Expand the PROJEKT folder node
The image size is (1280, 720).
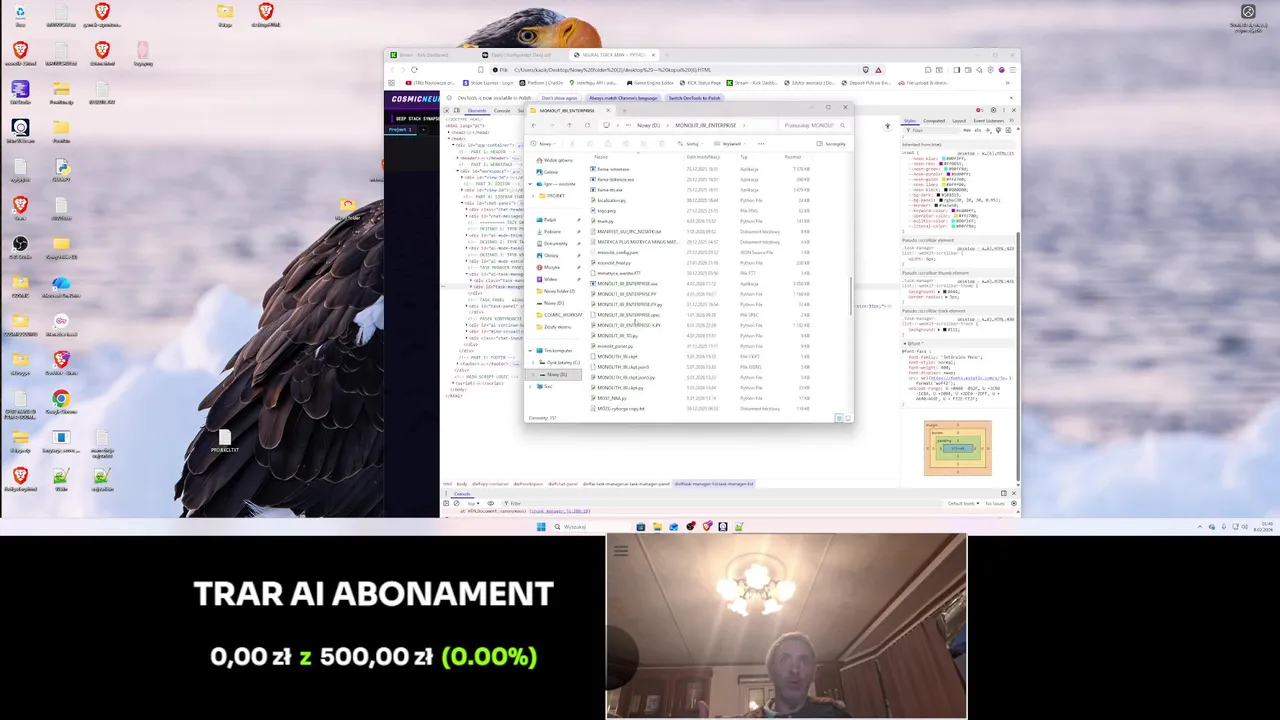coord(533,196)
